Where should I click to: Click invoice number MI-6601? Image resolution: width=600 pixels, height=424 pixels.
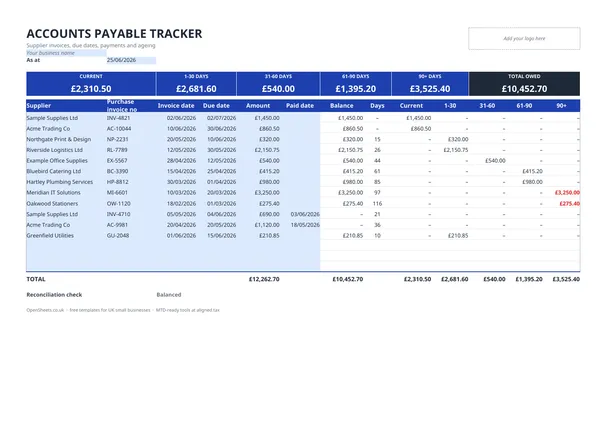click(117, 193)
